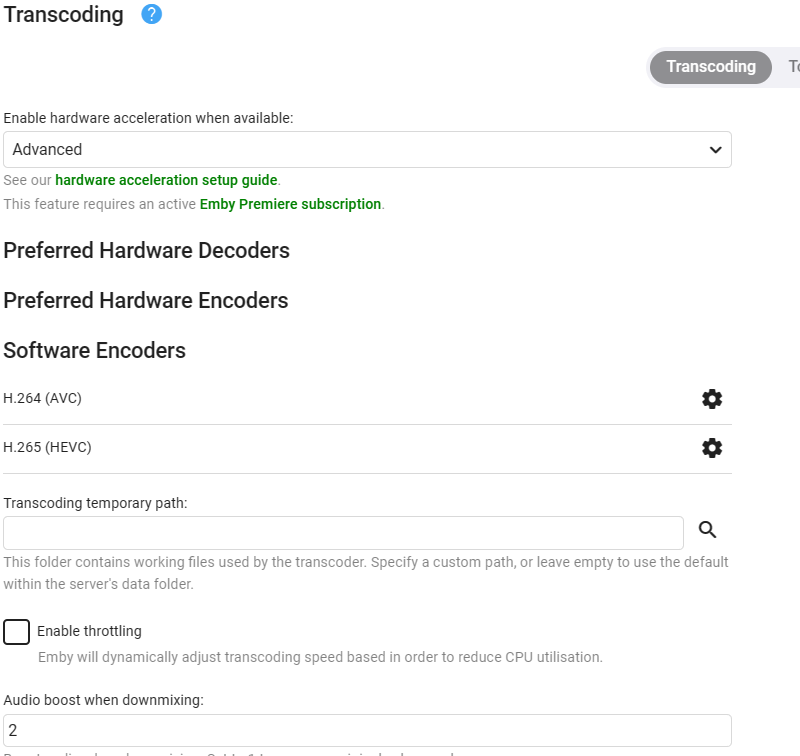
Task: Select the Transcoding tab
Action: (710, 67)
